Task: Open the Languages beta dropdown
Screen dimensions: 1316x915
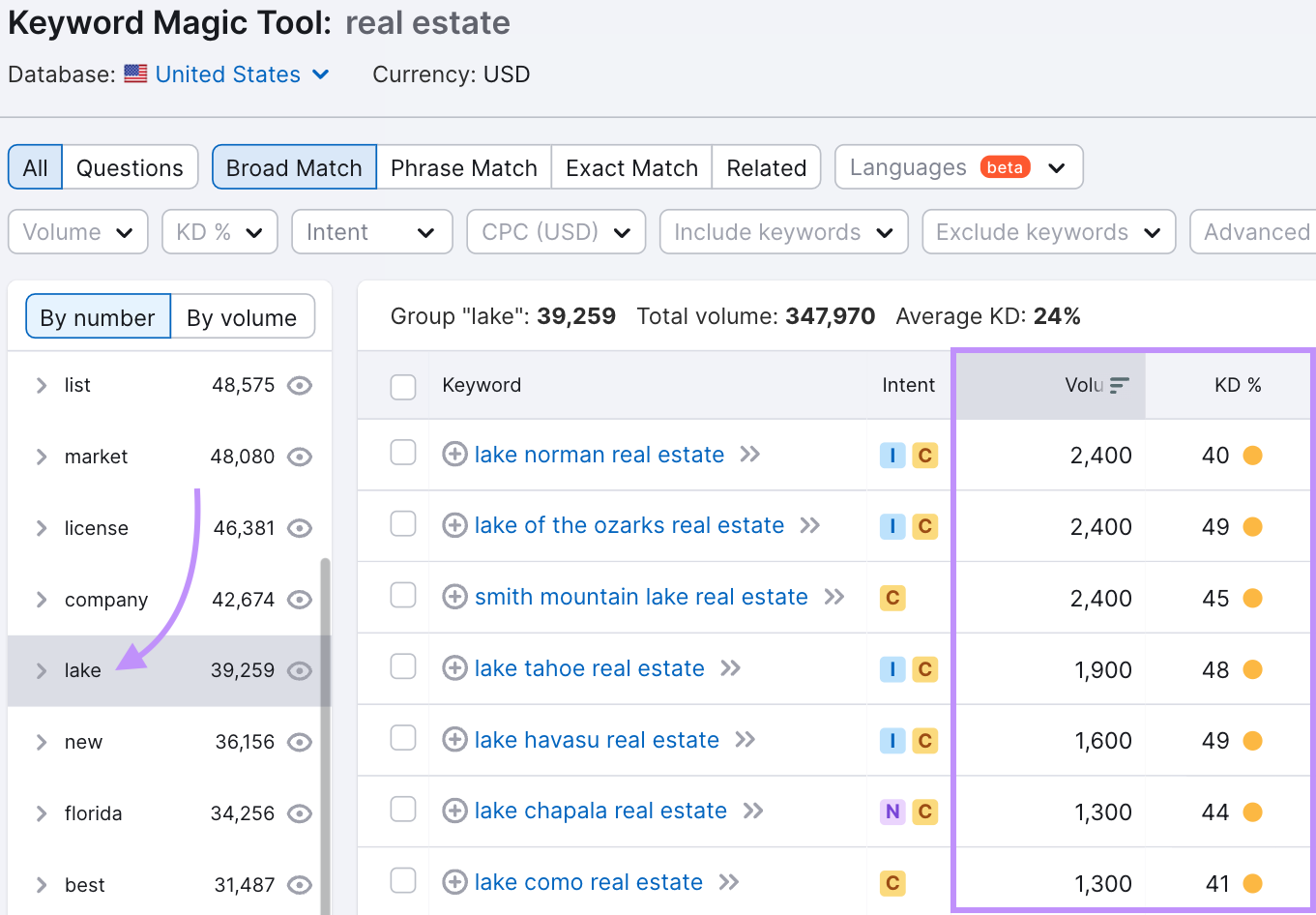Action: coord(959,167)
